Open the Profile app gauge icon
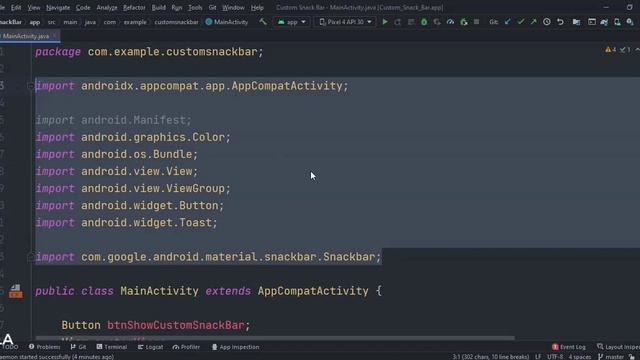This screenshot has width=640, height=360. point(450,22)
